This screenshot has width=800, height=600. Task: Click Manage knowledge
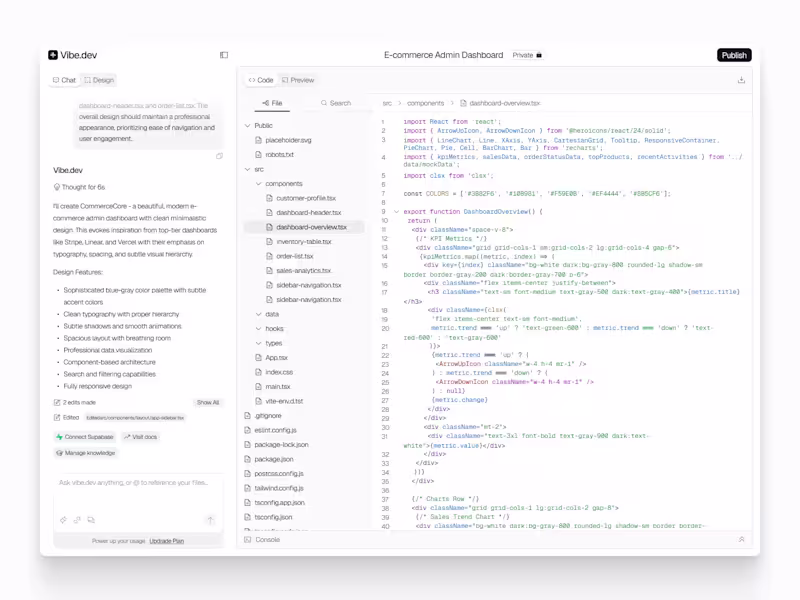[86, 453]
